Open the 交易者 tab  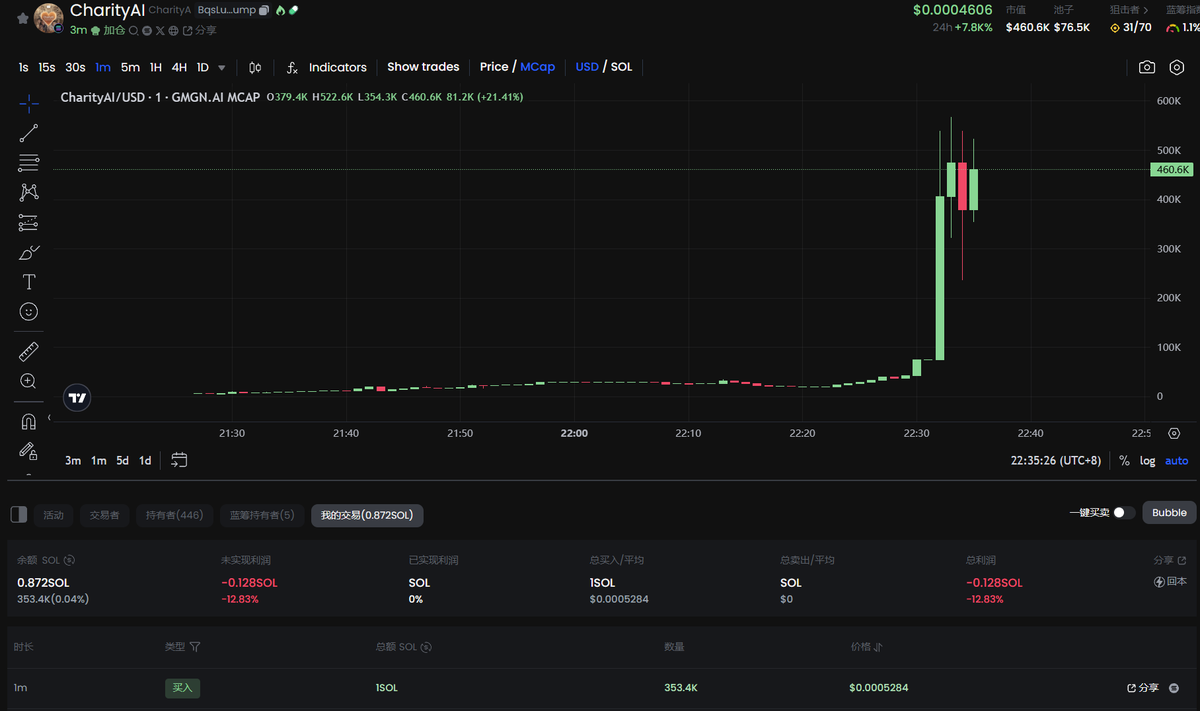tap(104, 515)
